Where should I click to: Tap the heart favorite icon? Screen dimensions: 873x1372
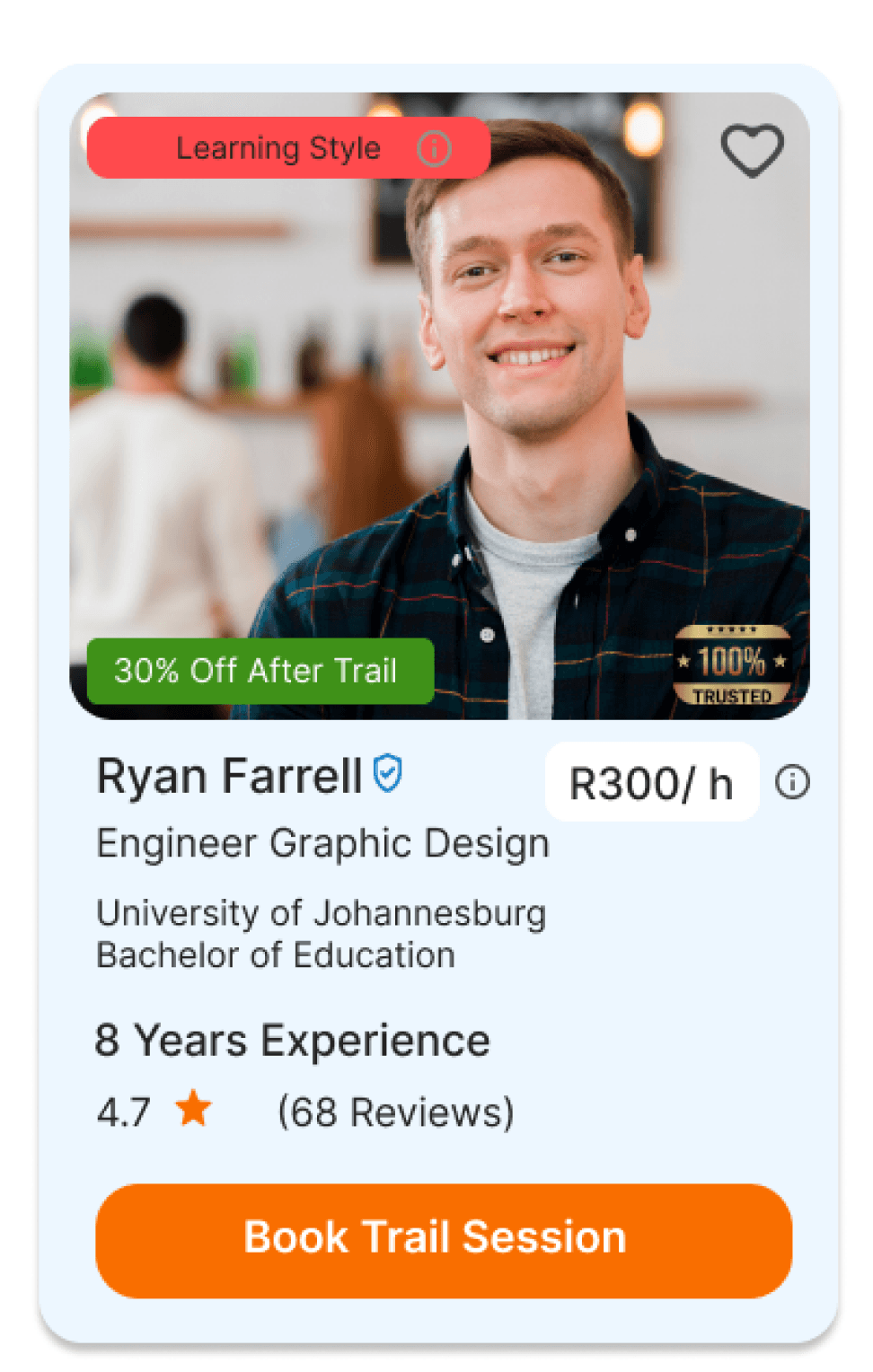(752, 149)
